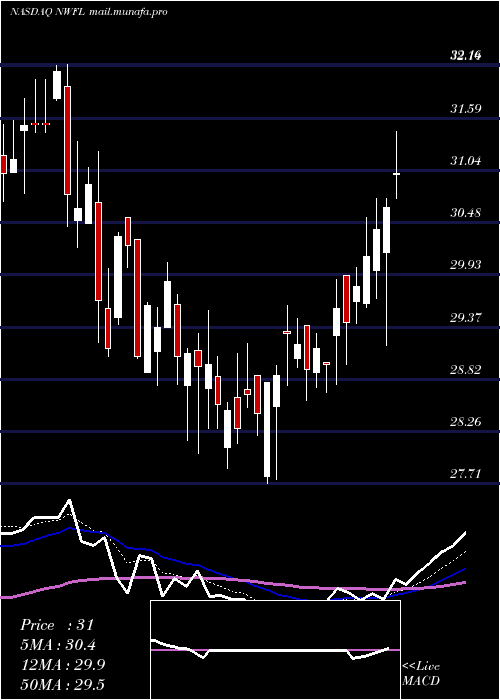Click inside the MACD inset chart box
The height and width of the screenshot is (700, 500).
[x=275, y=650]
